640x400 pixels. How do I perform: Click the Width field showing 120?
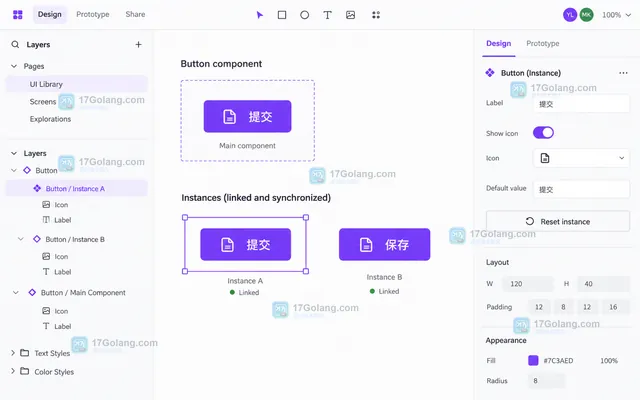(x=527, y=284)
